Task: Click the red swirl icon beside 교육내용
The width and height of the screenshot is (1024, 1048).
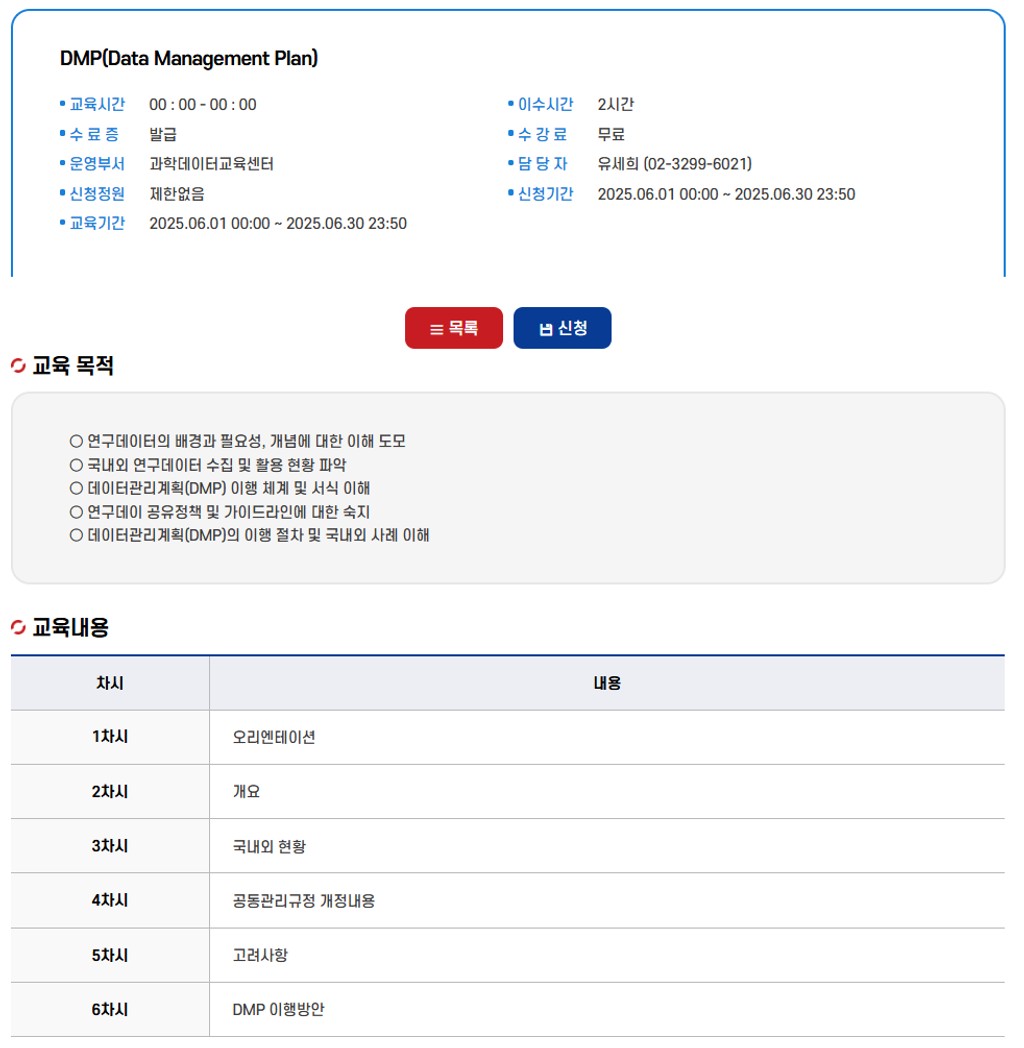Action: tap(18, 628)
